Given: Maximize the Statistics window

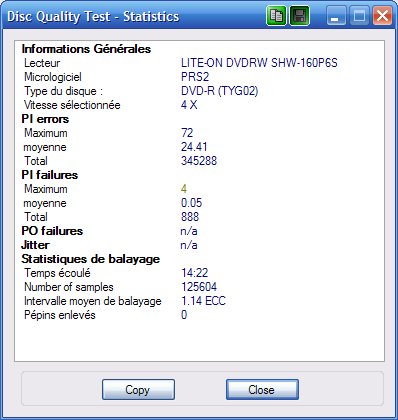Looking at the screenshot, I should point(359,16).
